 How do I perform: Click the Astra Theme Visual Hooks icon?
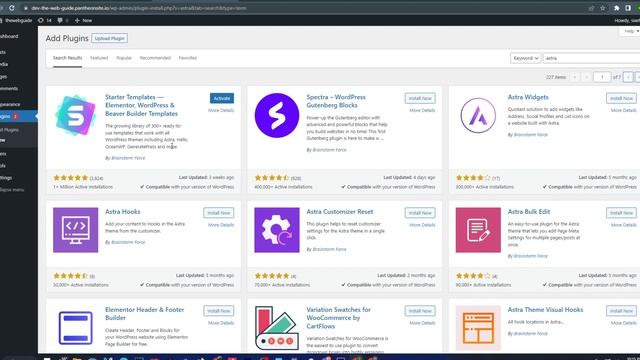[x=478, y=328]
